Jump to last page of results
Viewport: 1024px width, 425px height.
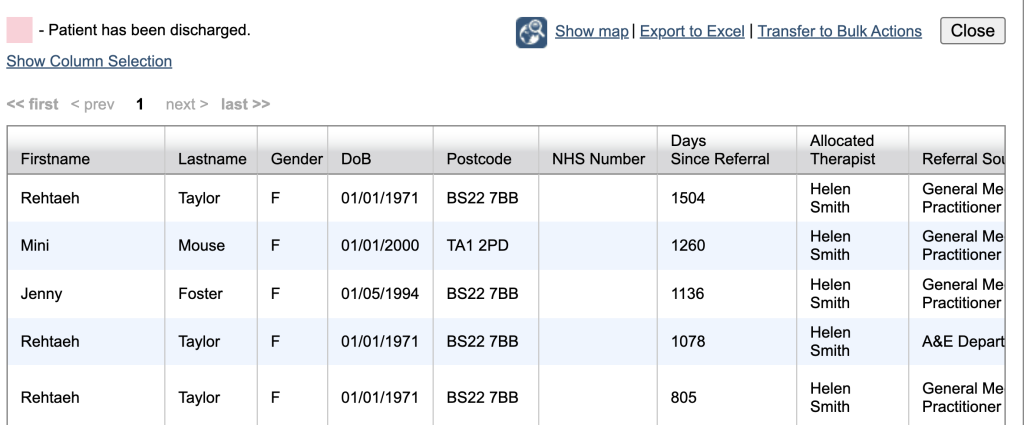(245, 104)
